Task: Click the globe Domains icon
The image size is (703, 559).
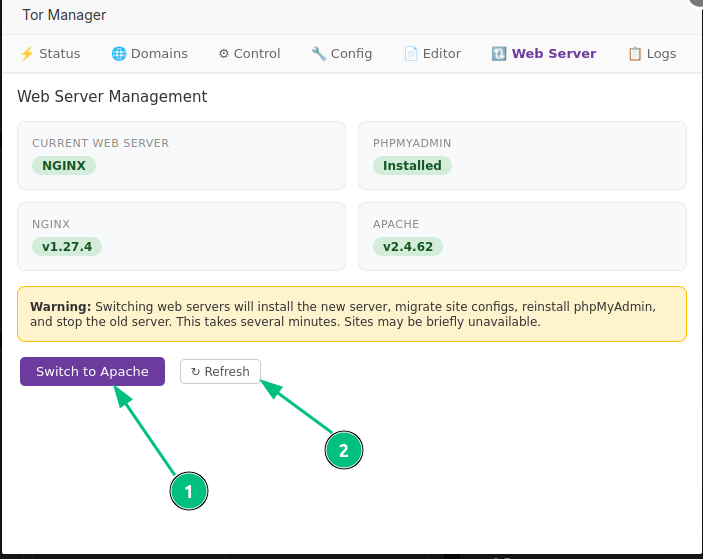Action: (x=119, y=54)
